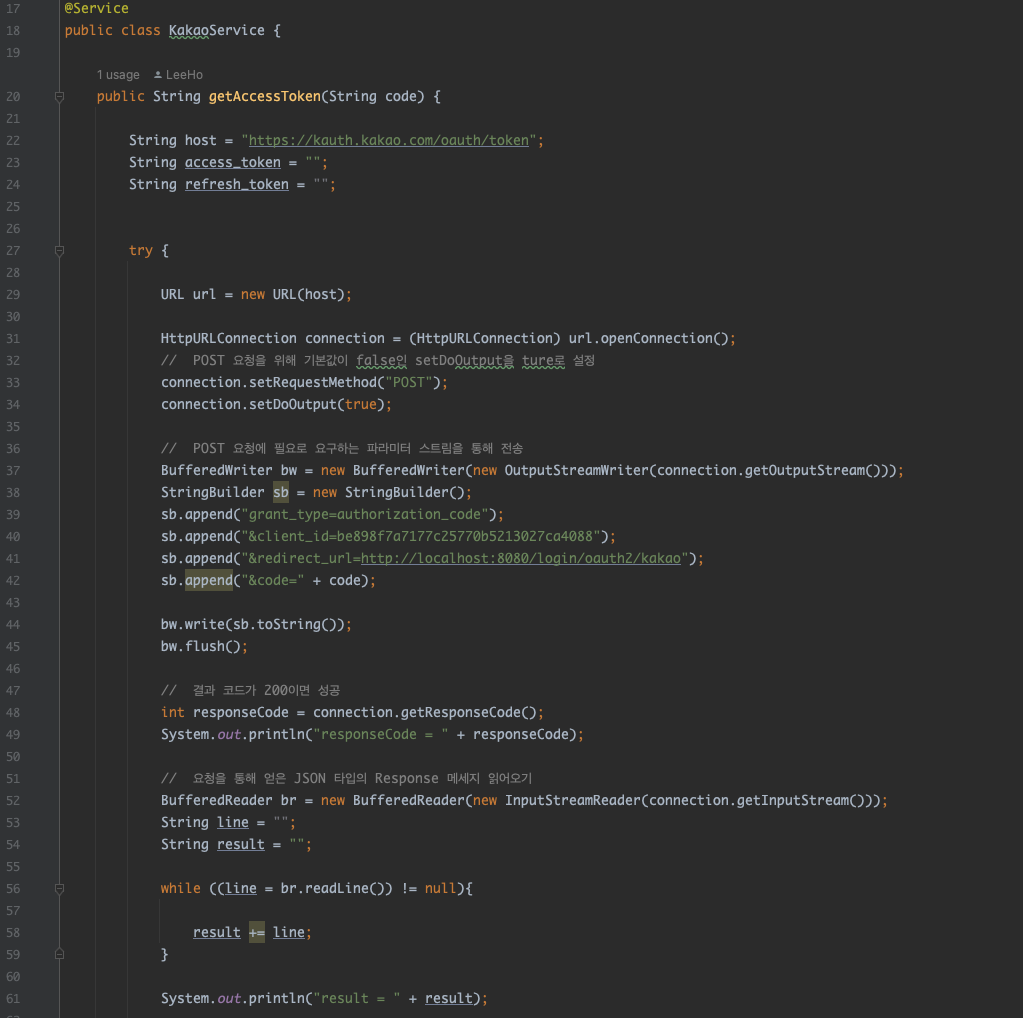The height and width of the screenshot is (1018, 1023).
Task: Collapse the getAccessToken method fold marker
Action: click(59, 97)
